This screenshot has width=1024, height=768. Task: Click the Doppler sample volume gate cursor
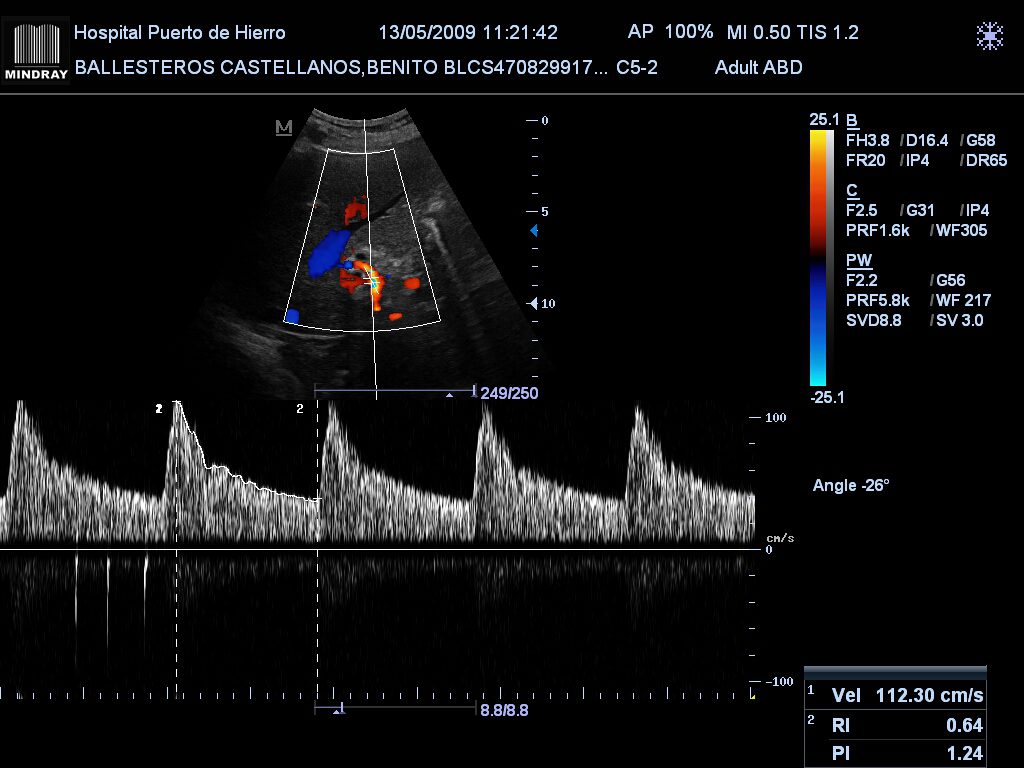click(x=371, y=282)
